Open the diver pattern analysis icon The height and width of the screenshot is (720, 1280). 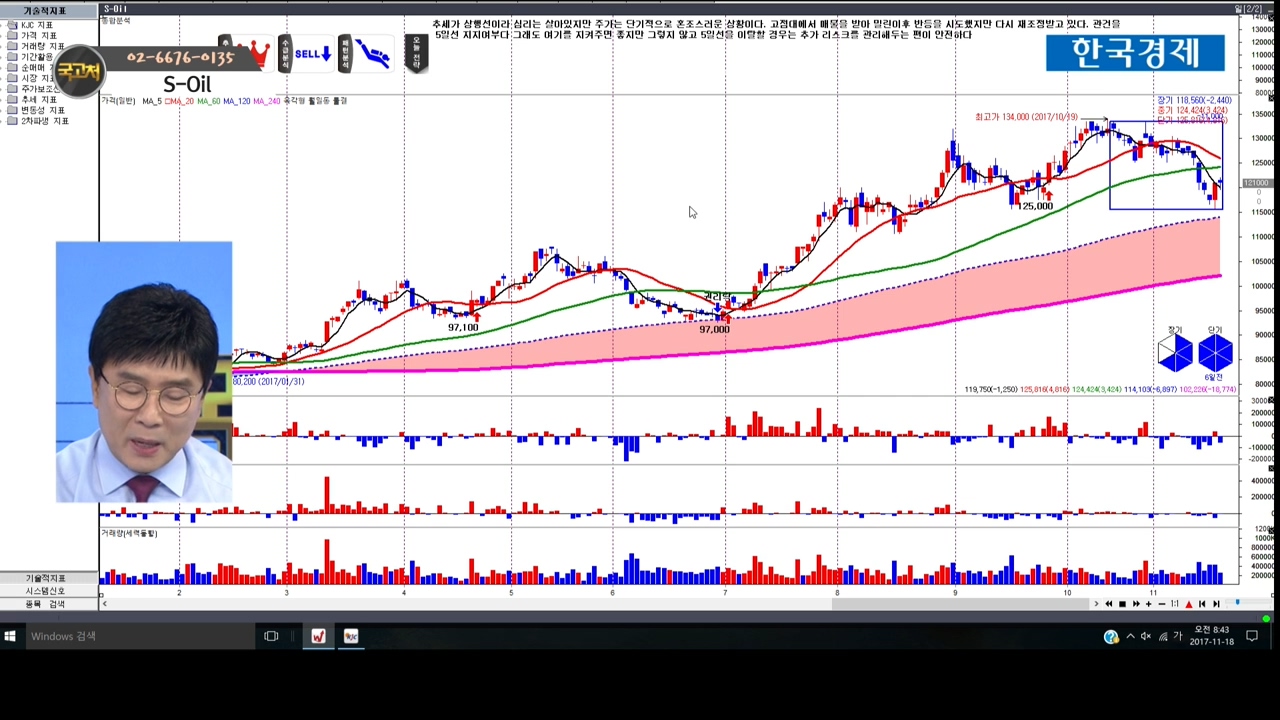(x=372, y=53)
